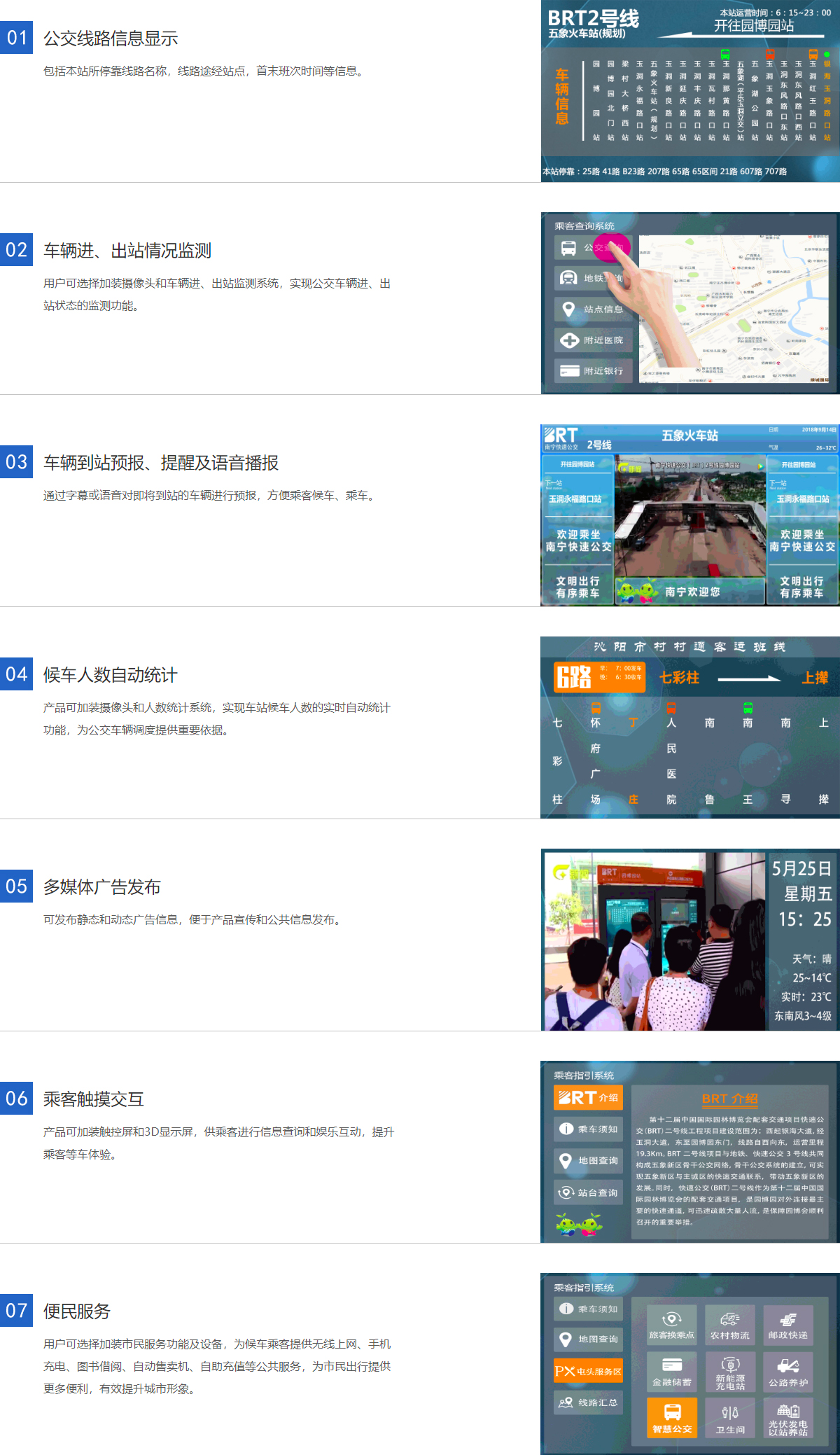Select the green bus marker on 618路 route

748,708
